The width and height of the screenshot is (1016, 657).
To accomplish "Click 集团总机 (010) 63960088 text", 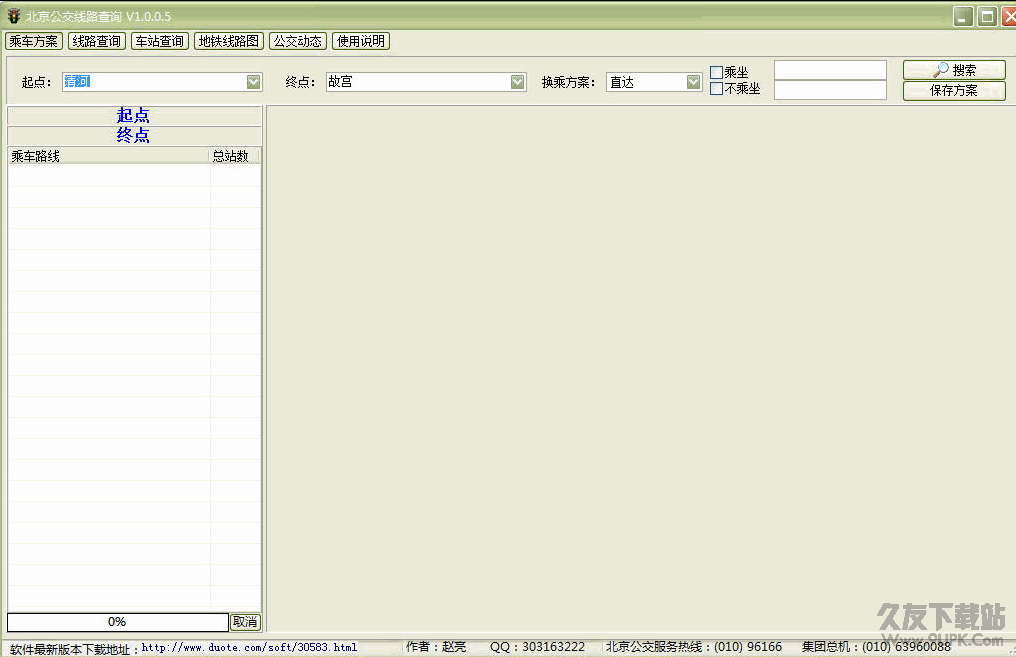I will pos(876,647).
